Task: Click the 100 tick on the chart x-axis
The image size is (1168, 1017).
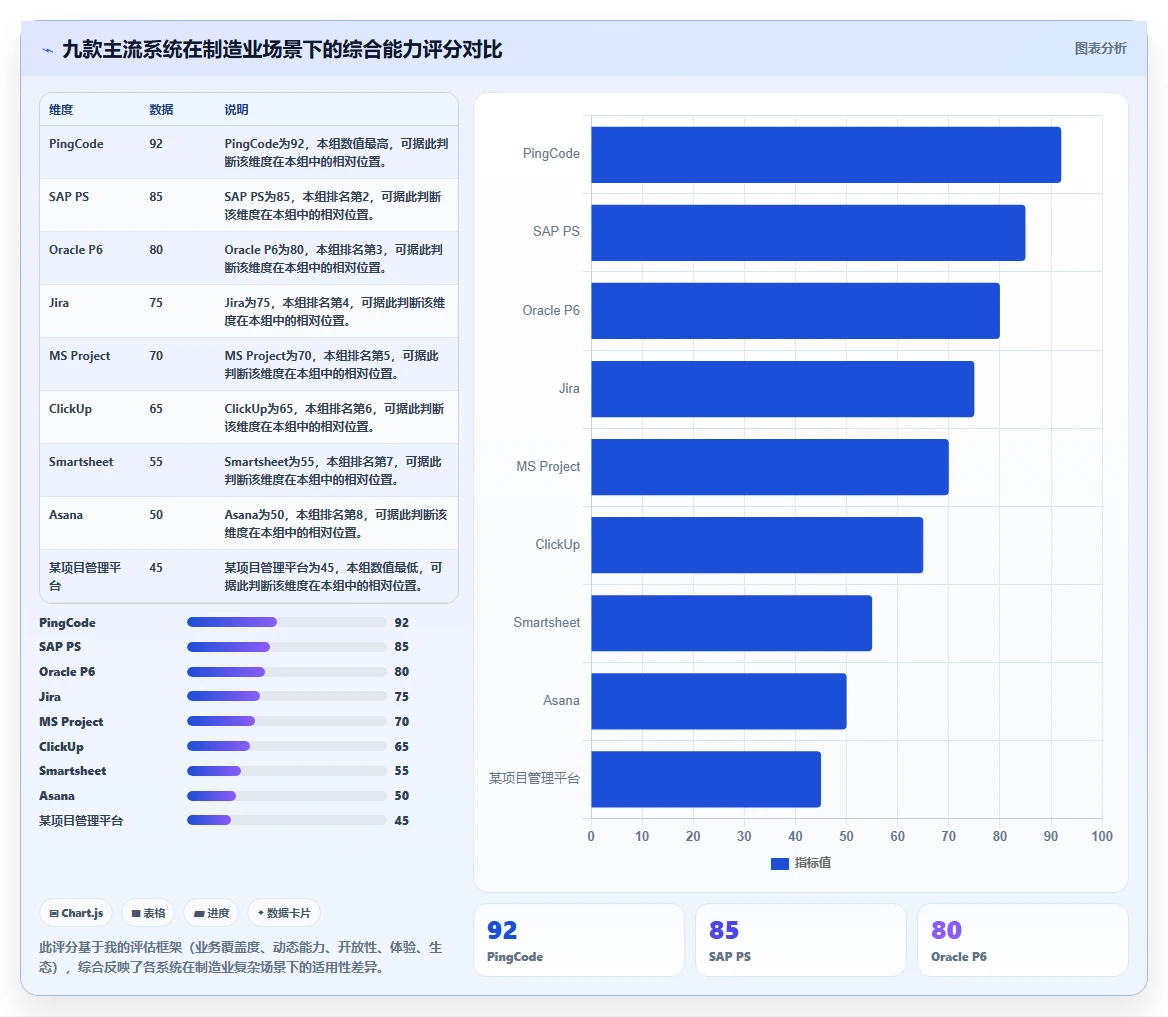Action: [x=1102, y=836]
